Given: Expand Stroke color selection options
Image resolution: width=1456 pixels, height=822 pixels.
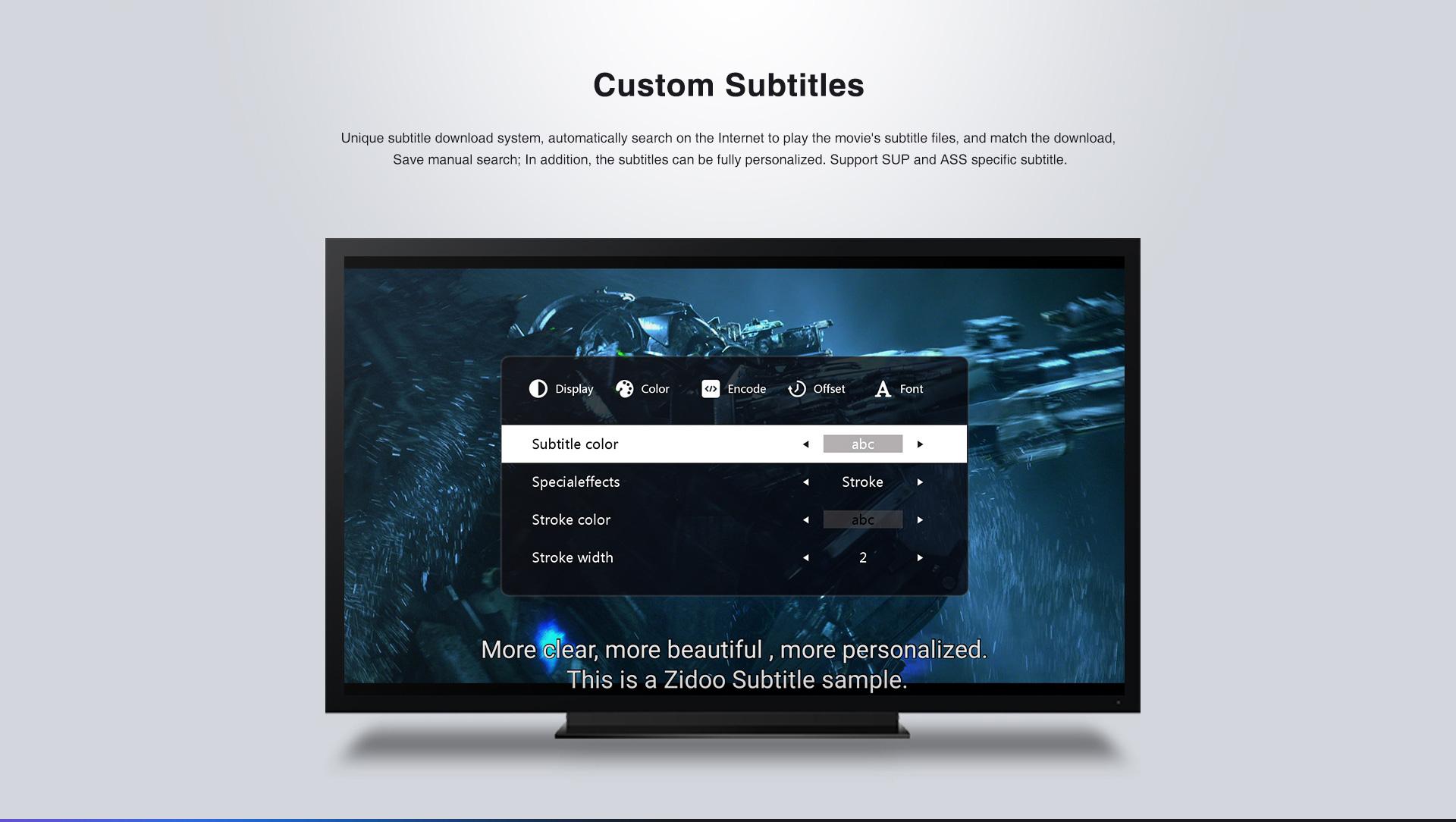Looking at the screenshot, I should click(918, 519).
